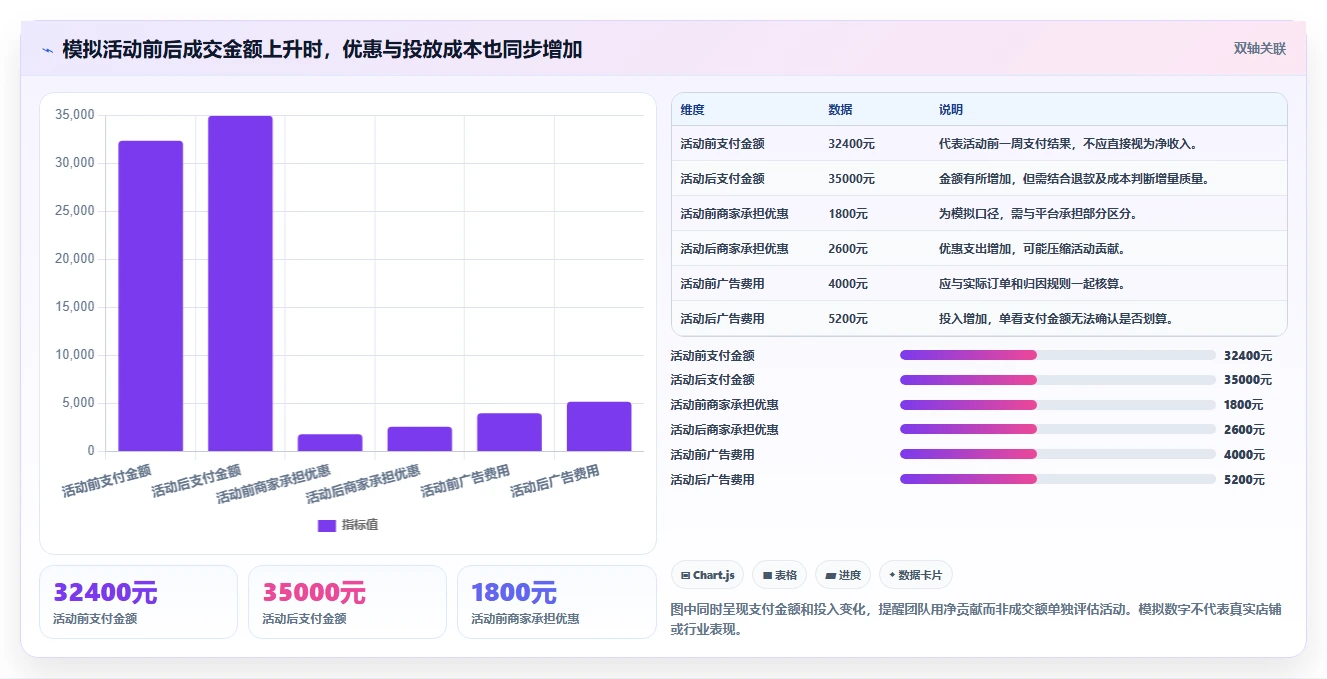Open the 35000元 活动后支付金额 stat card
Viewport: 1327px width, 679px height.
tap(347, 602)
